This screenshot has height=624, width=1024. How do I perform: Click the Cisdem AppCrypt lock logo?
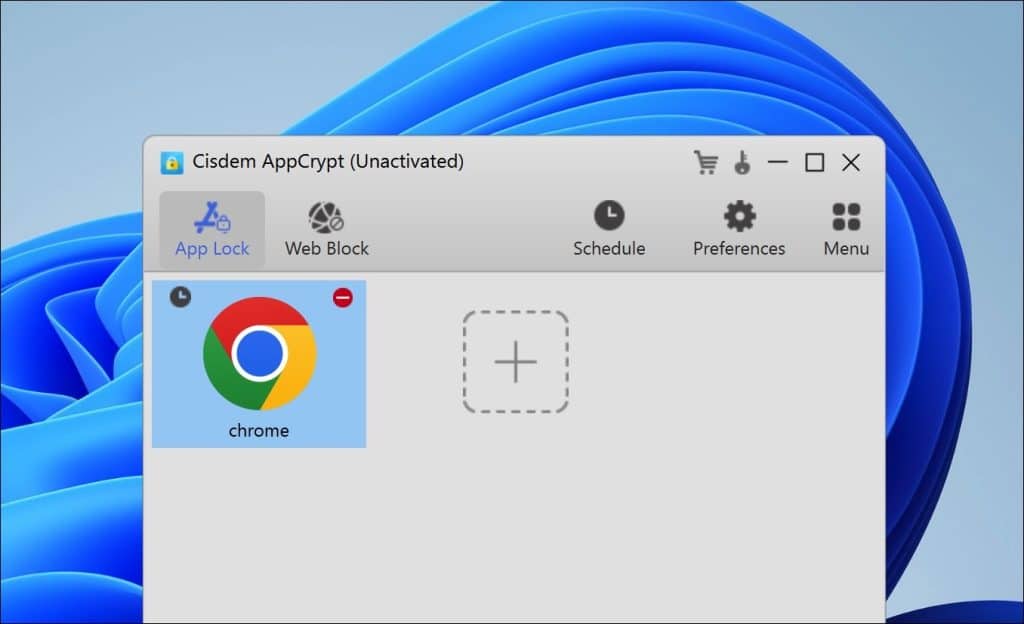[172, 163]
